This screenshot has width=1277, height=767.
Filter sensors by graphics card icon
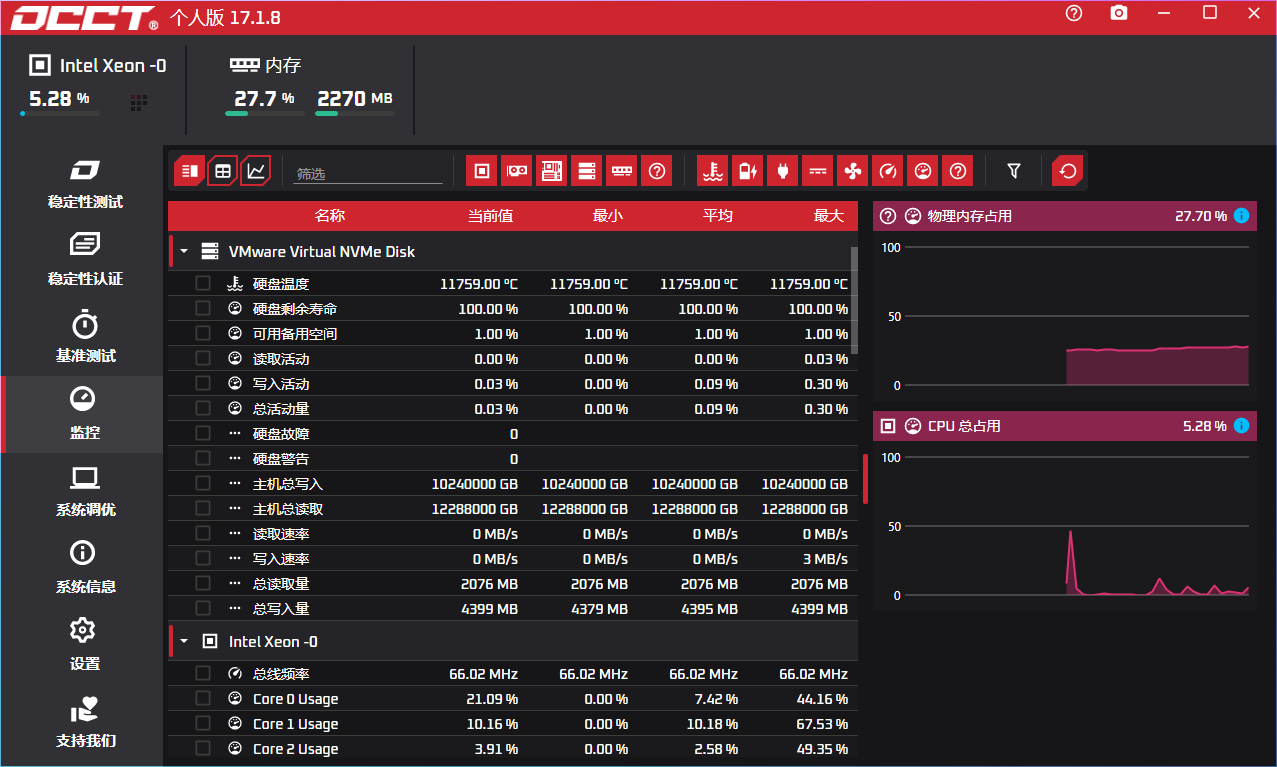click(x=517, y=171)
